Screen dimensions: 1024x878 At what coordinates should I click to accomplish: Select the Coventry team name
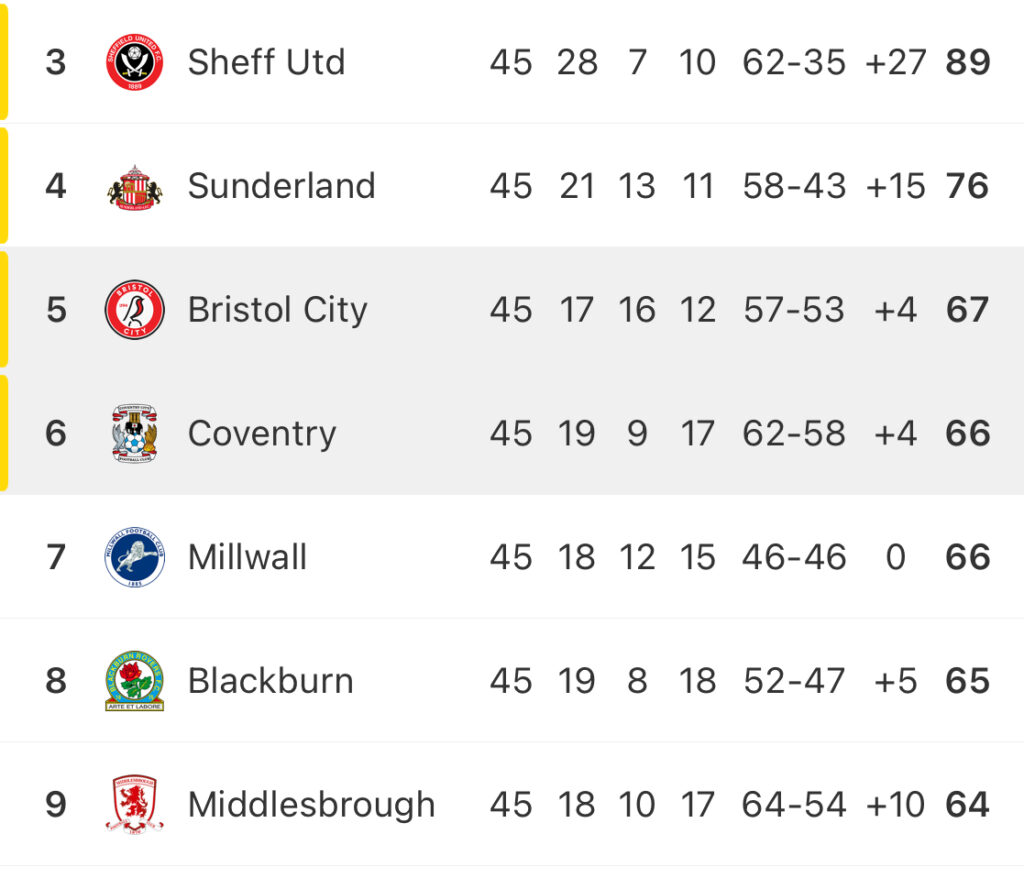coord(262,434)
